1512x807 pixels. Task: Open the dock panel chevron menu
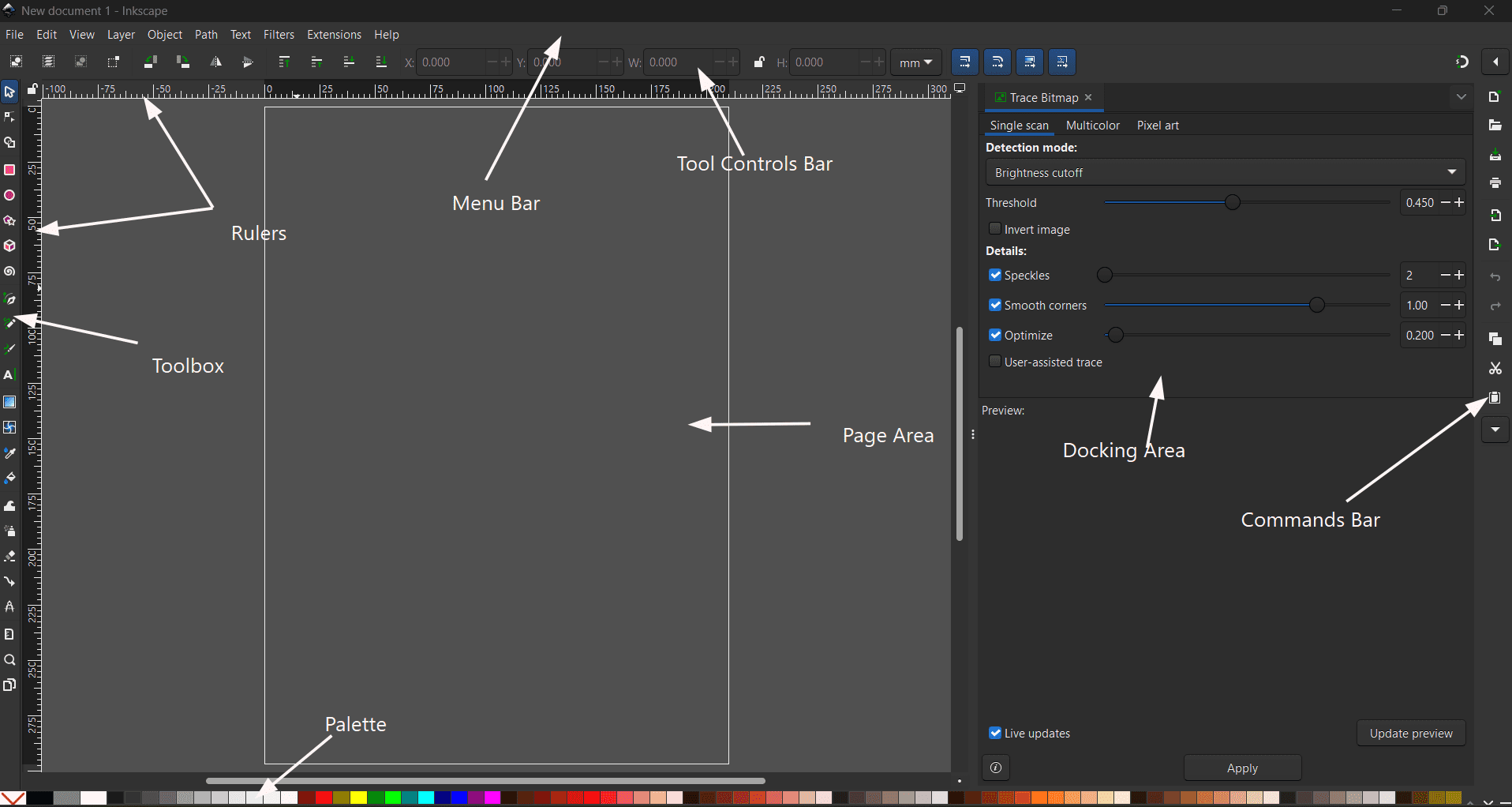click(x=1461, y=97)
